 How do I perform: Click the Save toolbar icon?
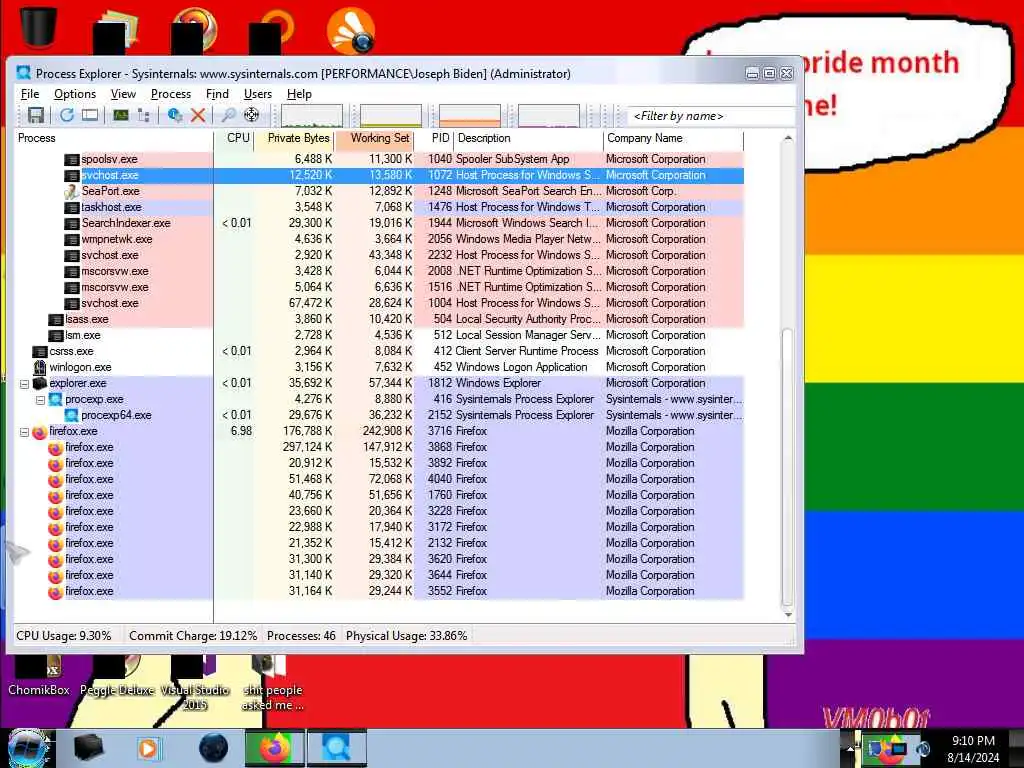(x=36, y=116)
